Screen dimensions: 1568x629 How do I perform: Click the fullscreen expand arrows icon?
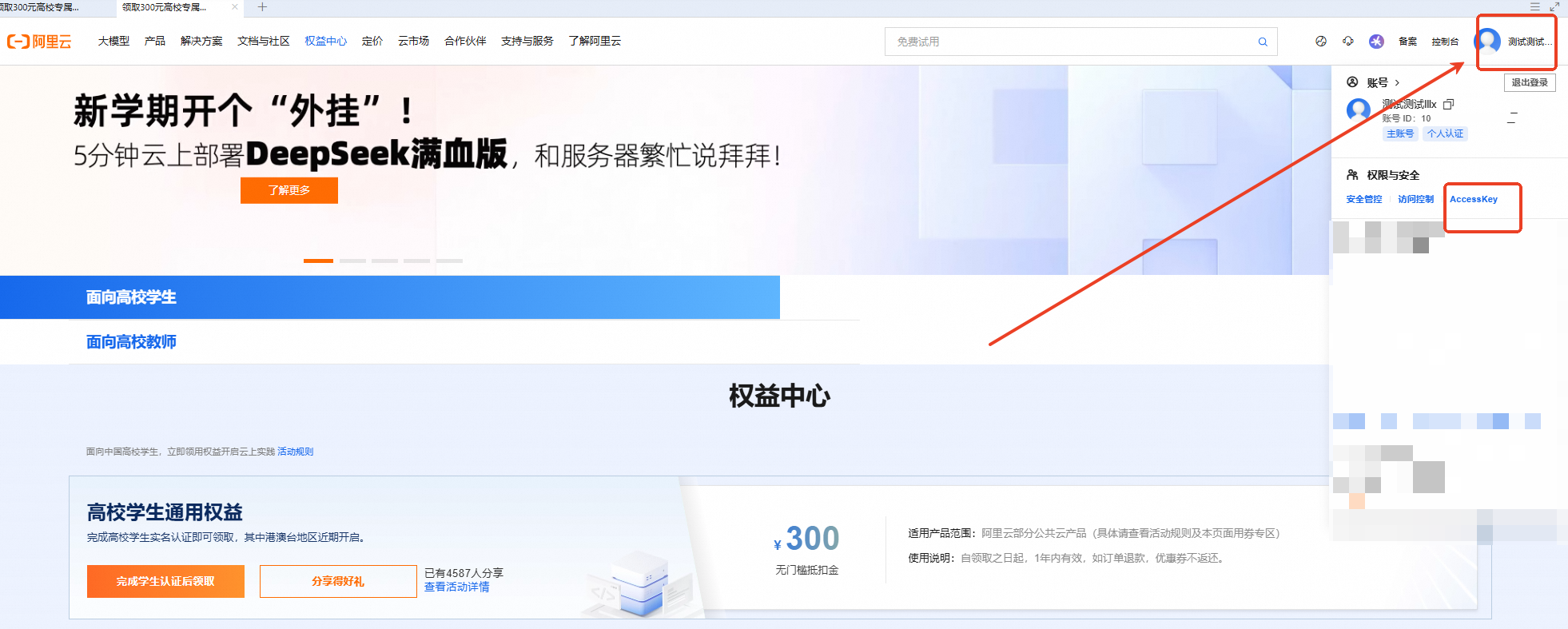coord(1554,6)
